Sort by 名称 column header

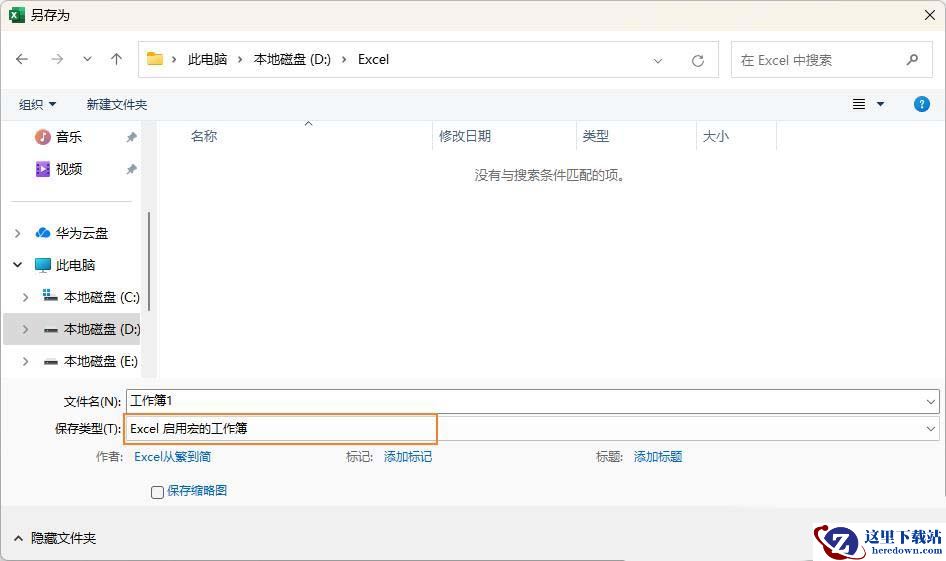204,136
